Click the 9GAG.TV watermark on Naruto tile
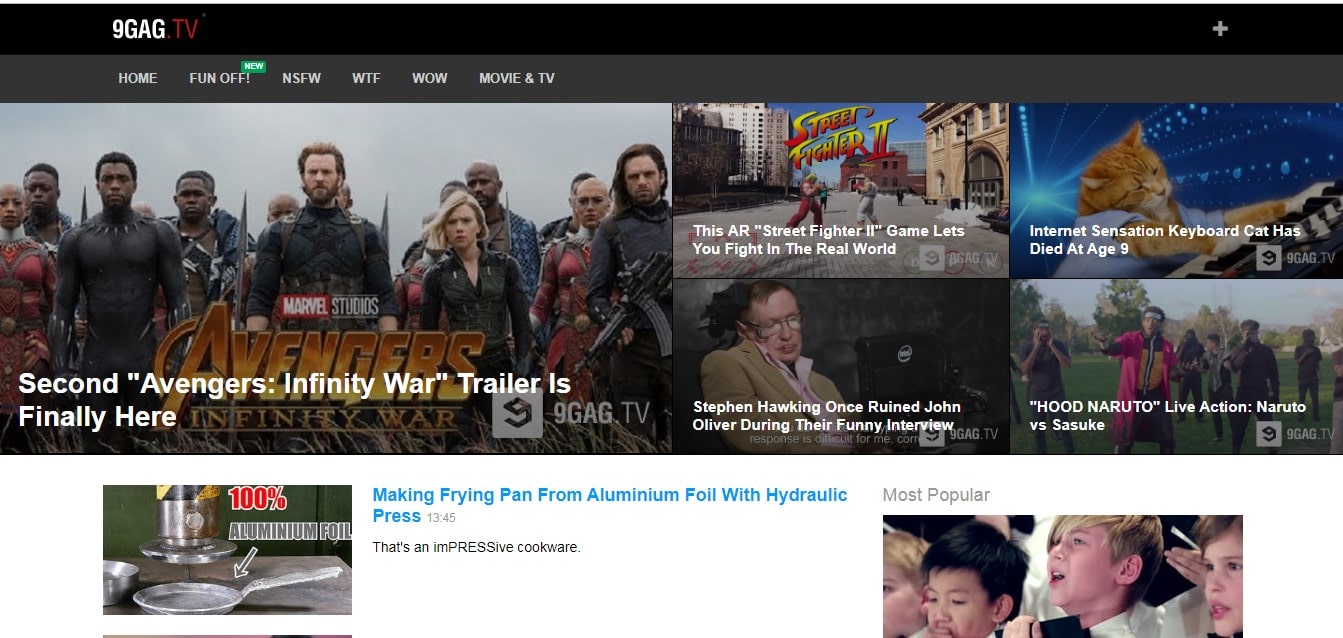The height and width of the screenshot is (638, 1343). (x=1296, y=434)
